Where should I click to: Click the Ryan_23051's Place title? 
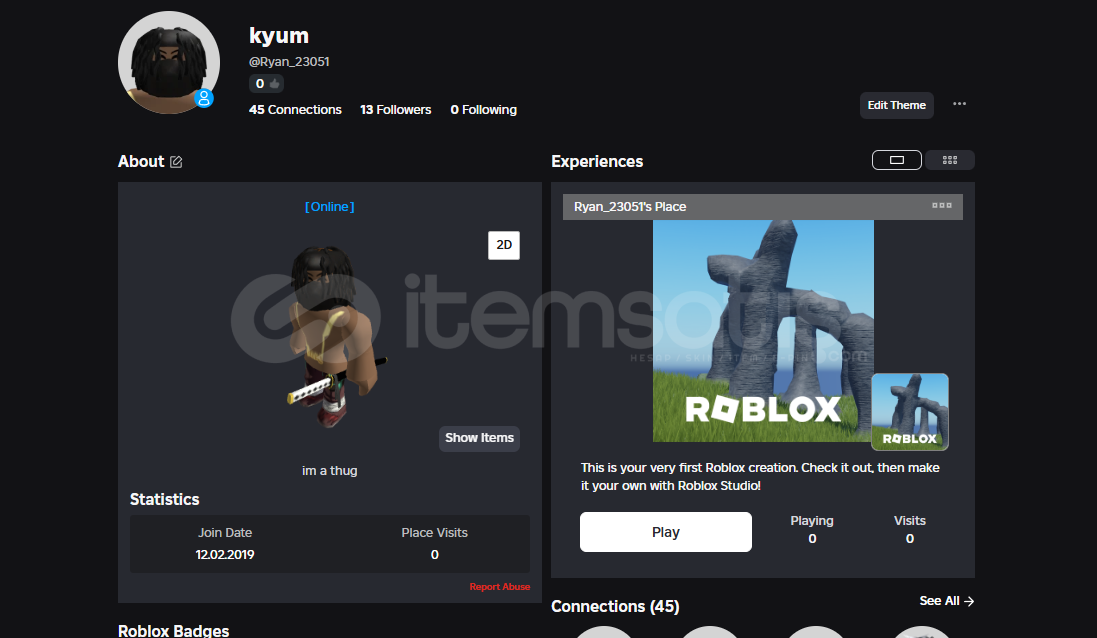(x=630, y=207)
